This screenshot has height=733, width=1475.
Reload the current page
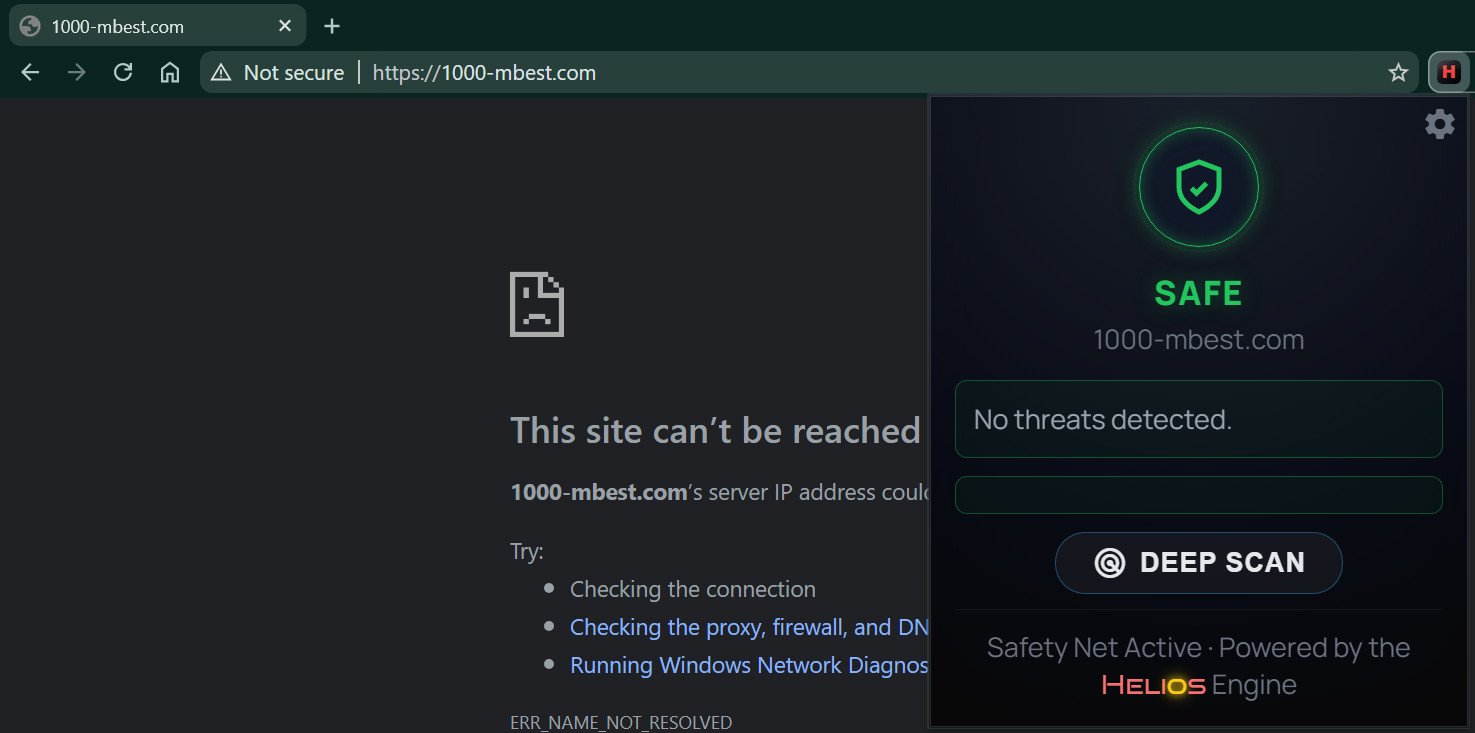[x=123, y=73]
